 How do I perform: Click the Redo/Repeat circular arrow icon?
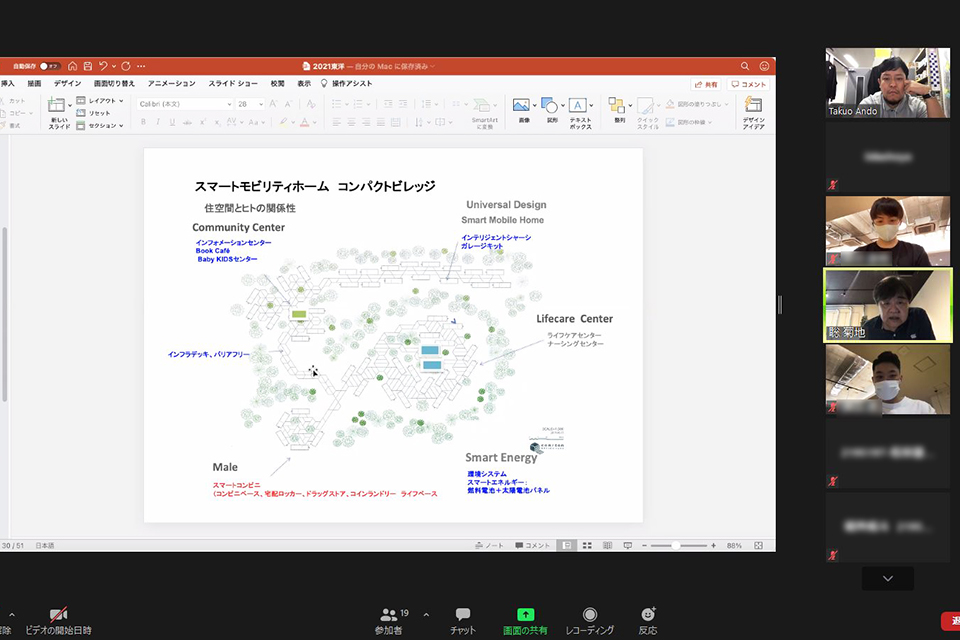click(126, 66)
